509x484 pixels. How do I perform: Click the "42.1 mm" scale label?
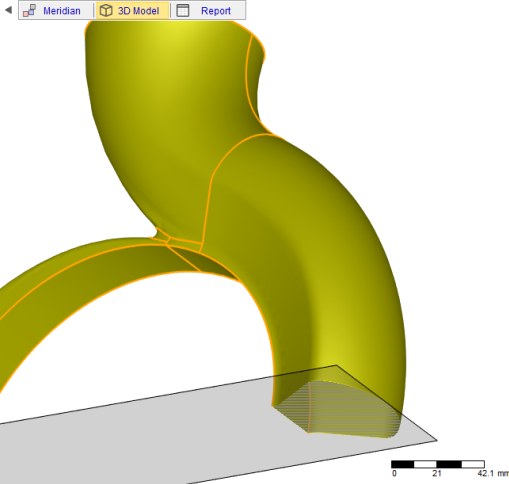coord(493,473)
